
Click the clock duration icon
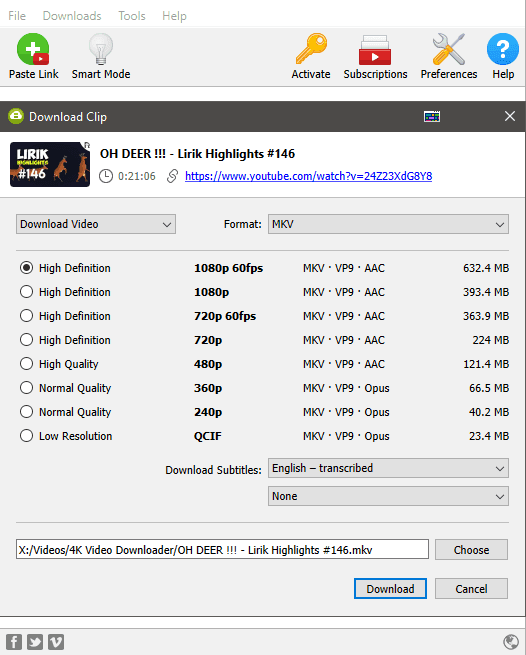[106, 176]
